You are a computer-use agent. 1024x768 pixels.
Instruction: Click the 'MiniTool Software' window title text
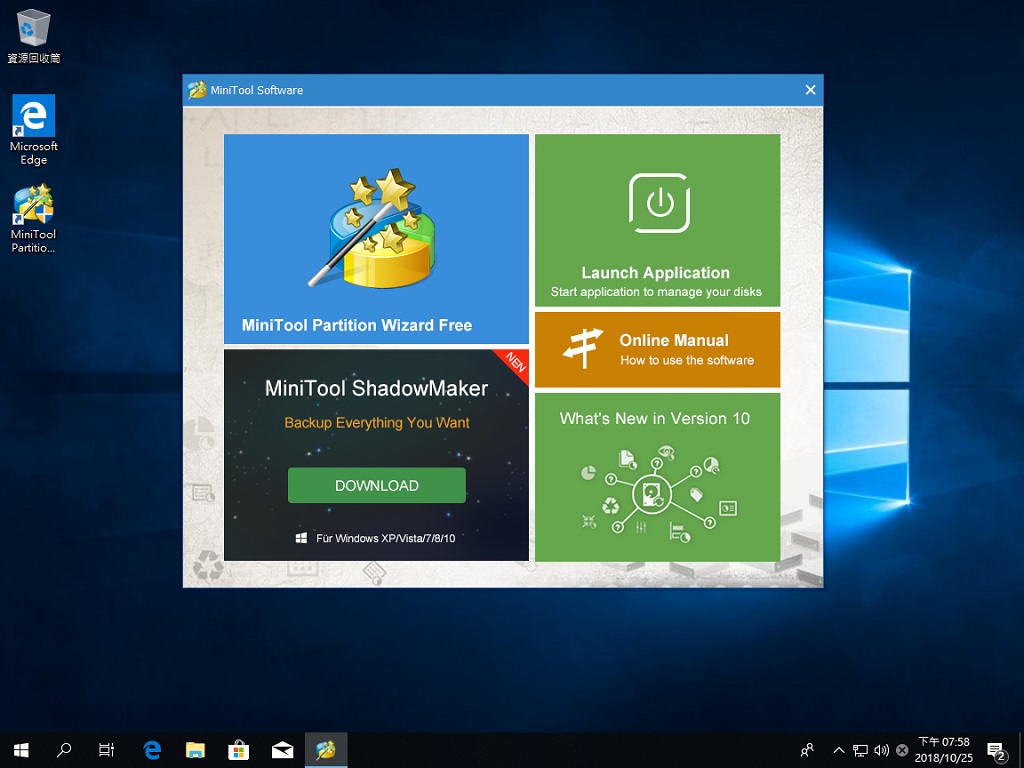pyautogui.click(x=257, y=90)
